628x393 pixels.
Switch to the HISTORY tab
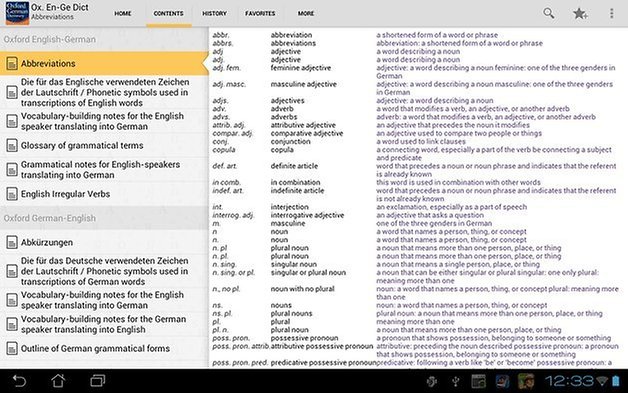214,14
